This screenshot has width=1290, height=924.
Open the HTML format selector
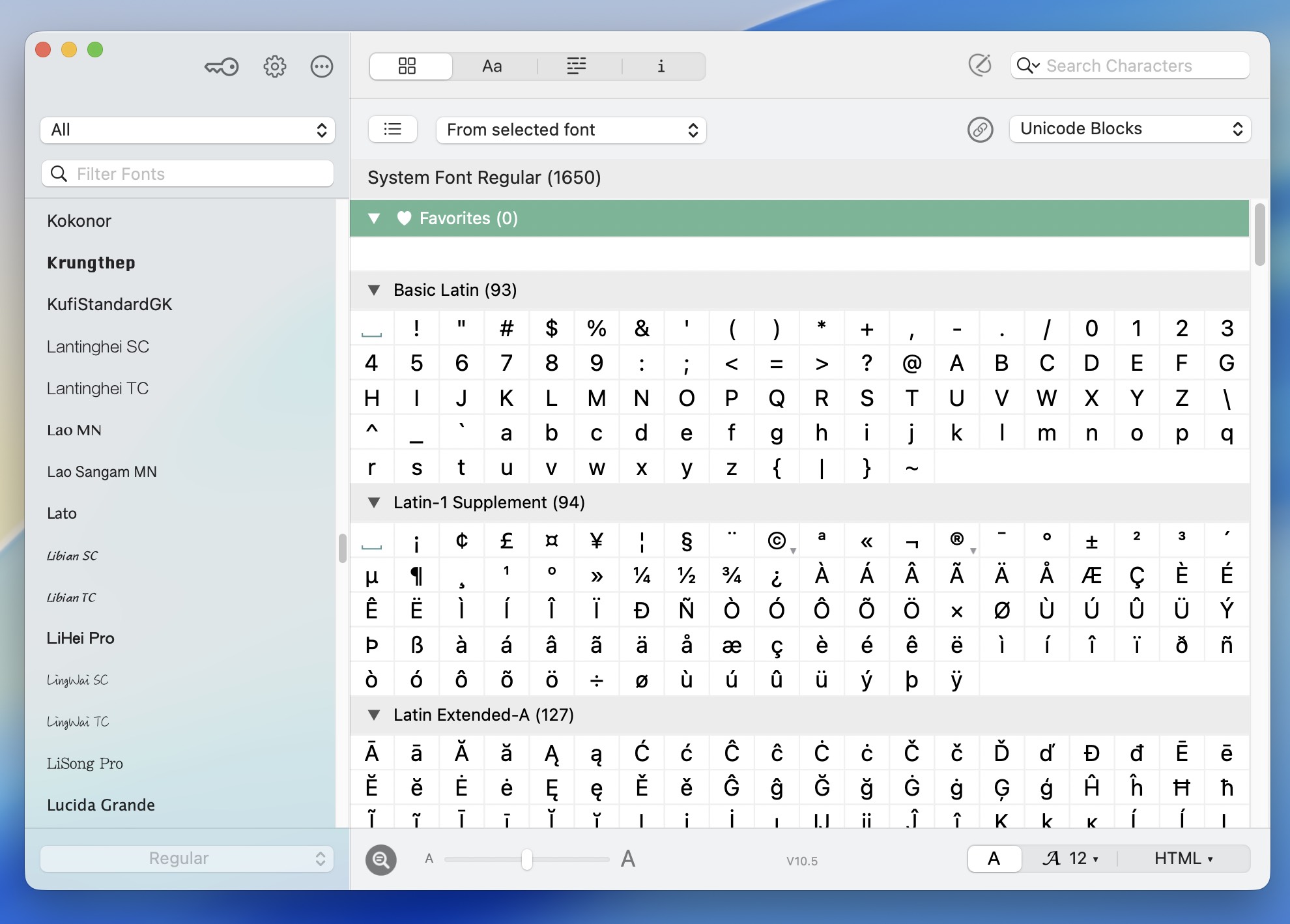[1183, 858]
